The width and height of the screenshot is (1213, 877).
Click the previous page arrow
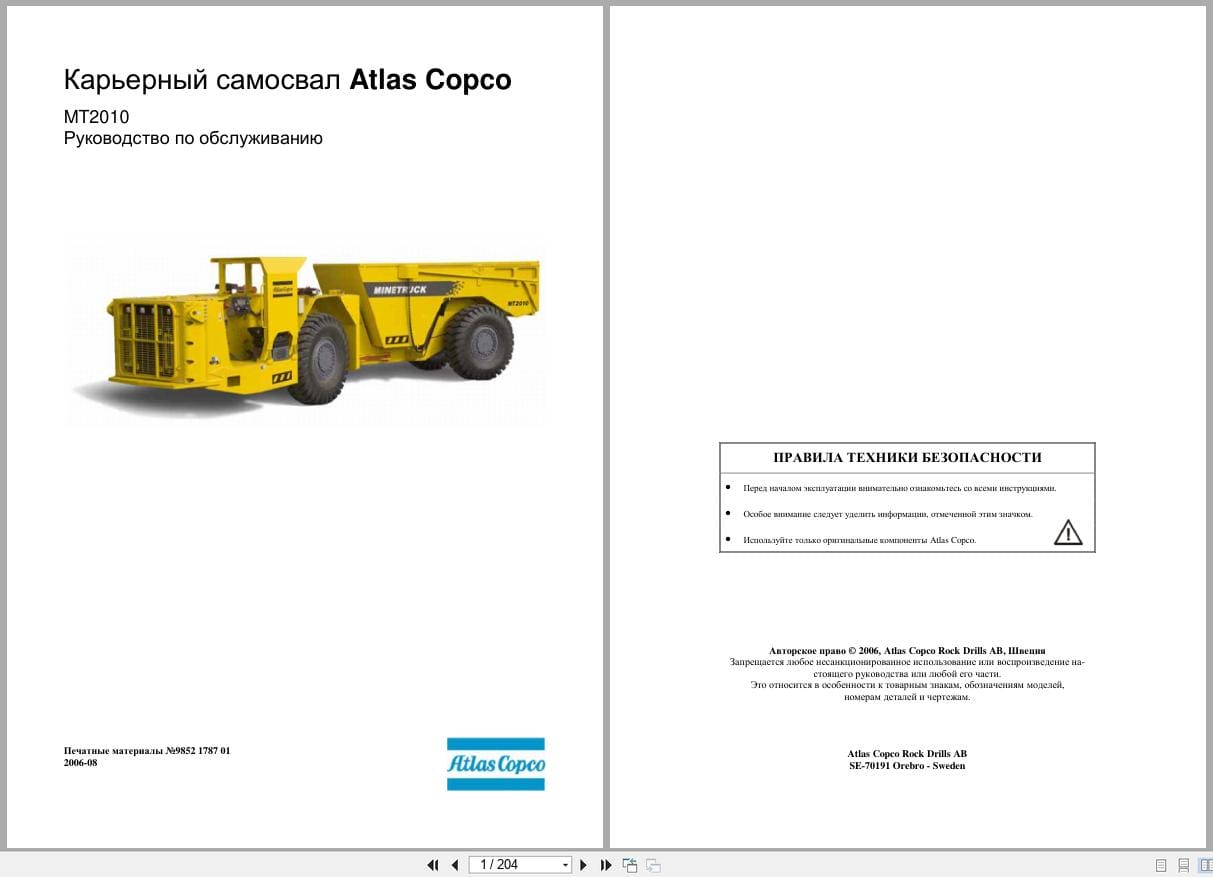pyautogui.click(x=455, y=865)
